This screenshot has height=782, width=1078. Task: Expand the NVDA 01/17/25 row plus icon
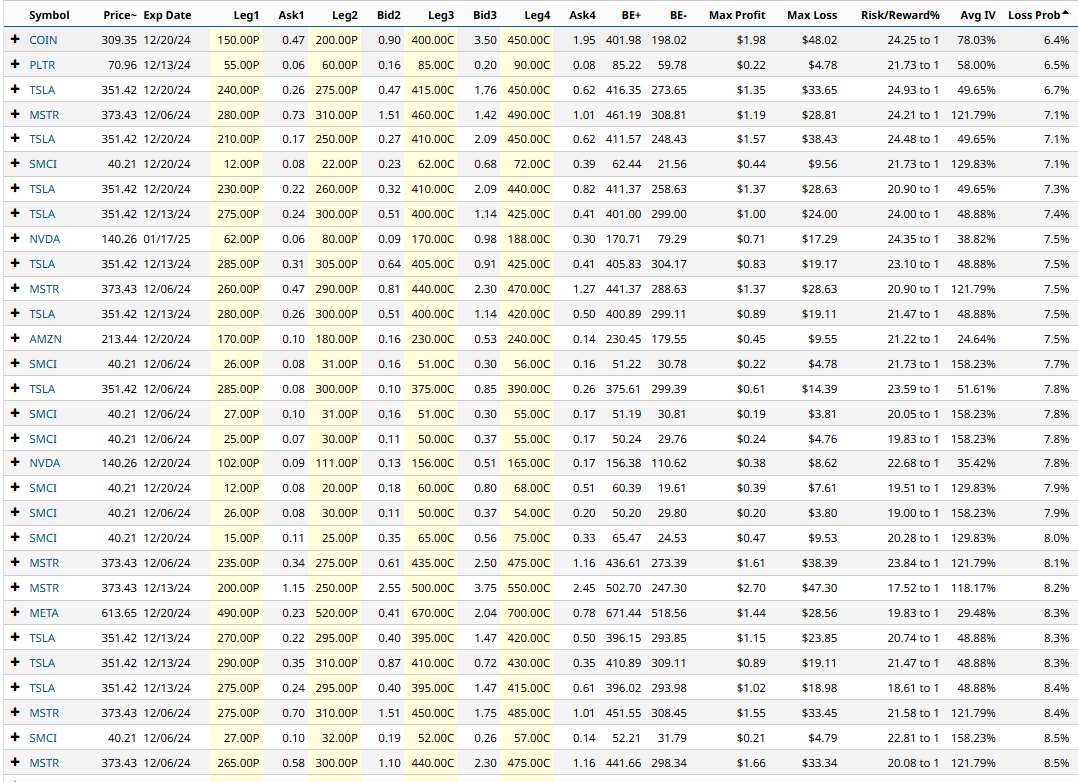coord(15,239)
